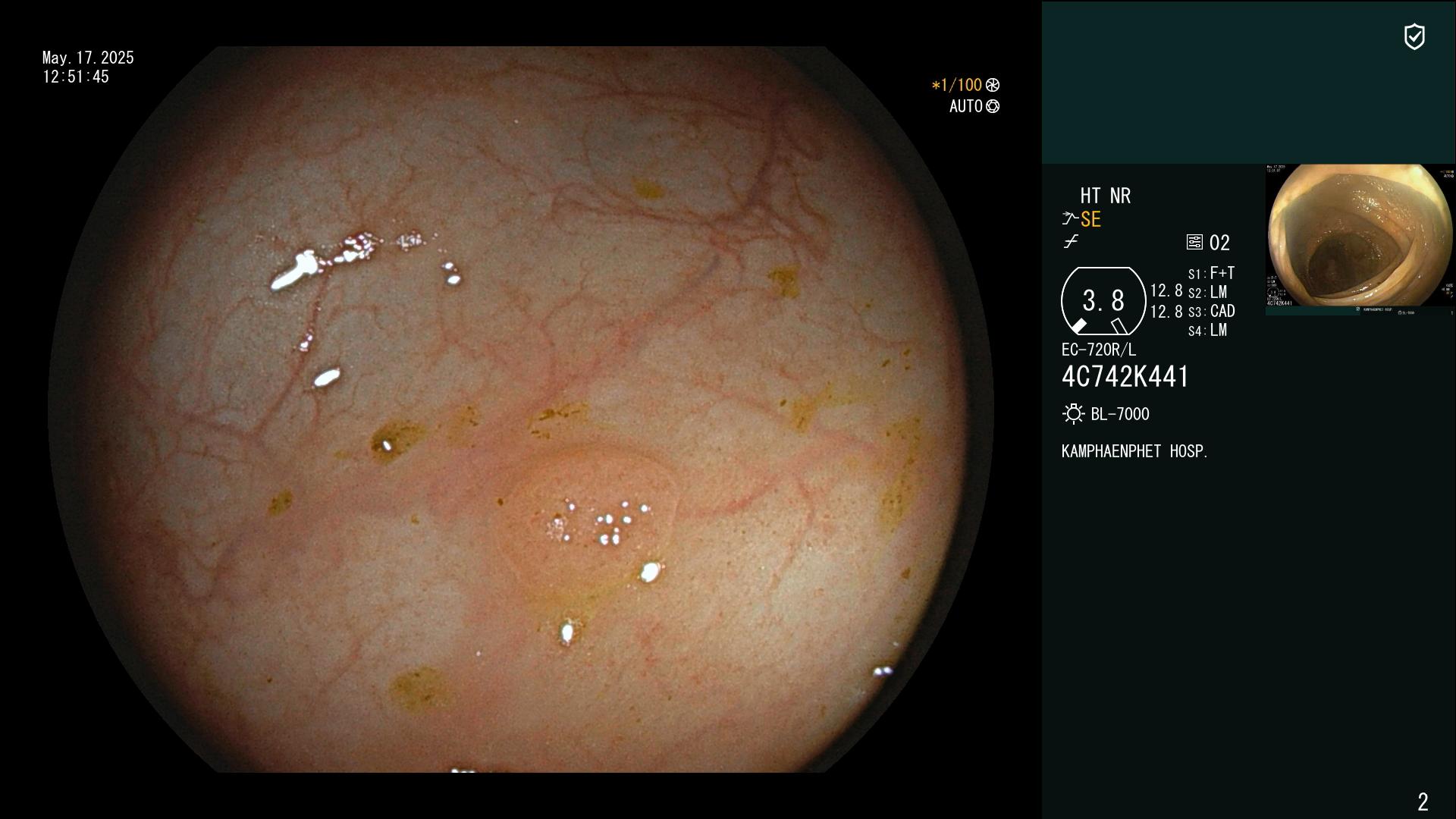Viewport: 1456px width, 819px height.
Task: Click the structure enhancement icon before SE
Action: [x=1070, y=219]
